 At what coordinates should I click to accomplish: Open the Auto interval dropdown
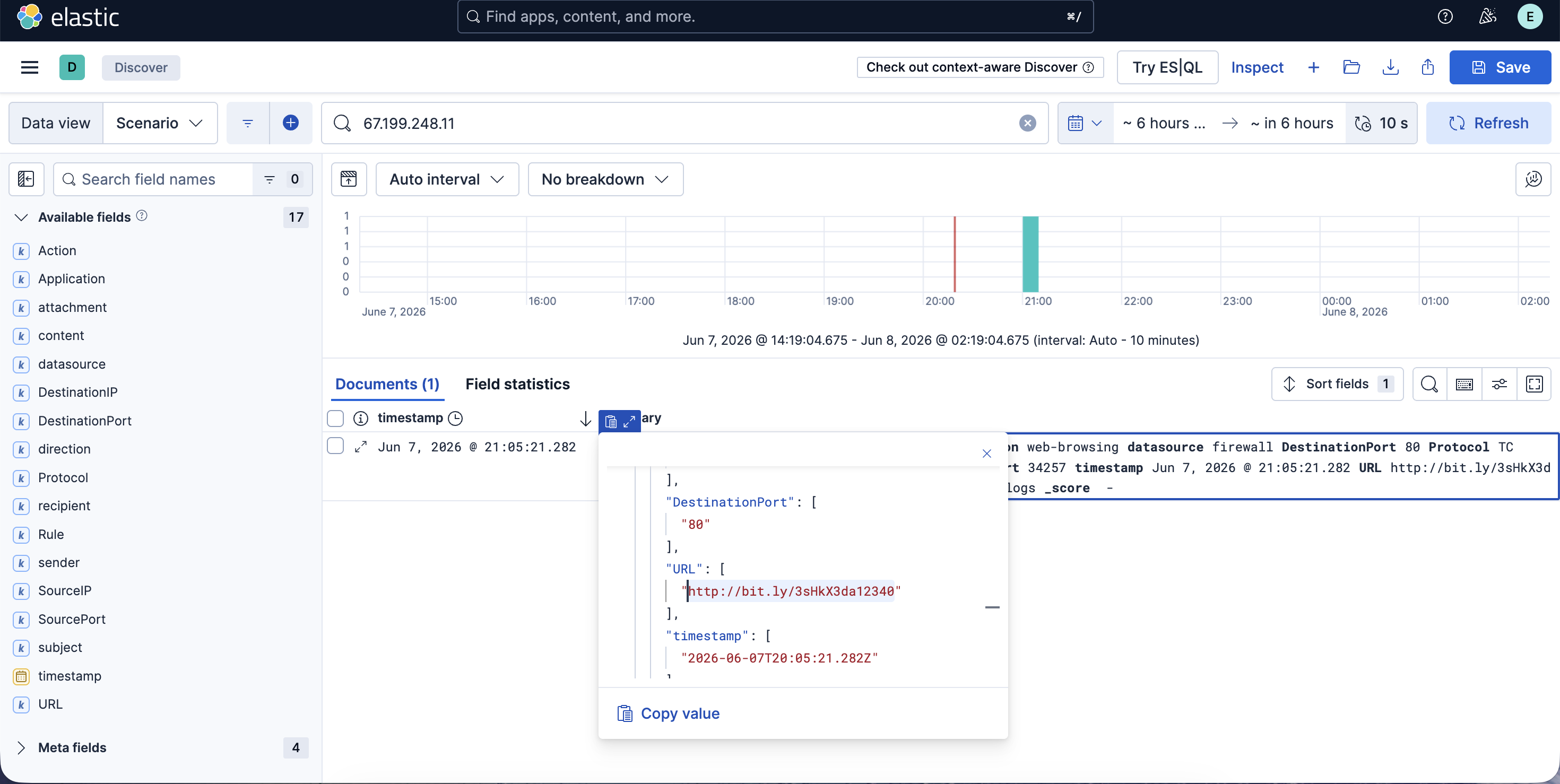click(447, 179)
